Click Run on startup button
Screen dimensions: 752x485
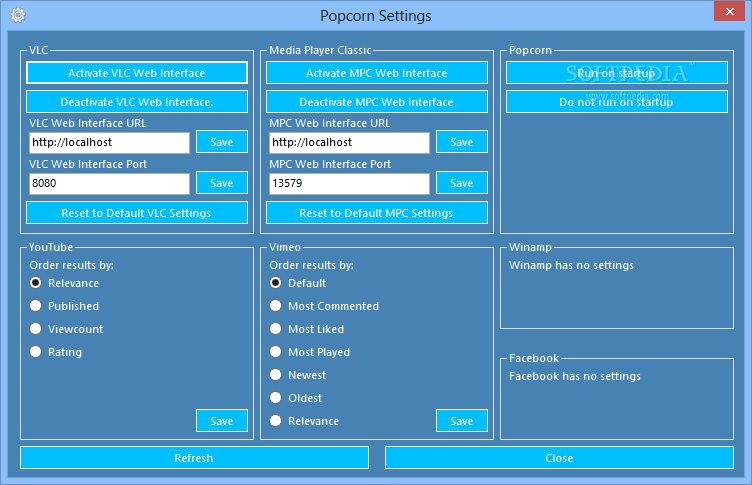(x=617, y=73)
